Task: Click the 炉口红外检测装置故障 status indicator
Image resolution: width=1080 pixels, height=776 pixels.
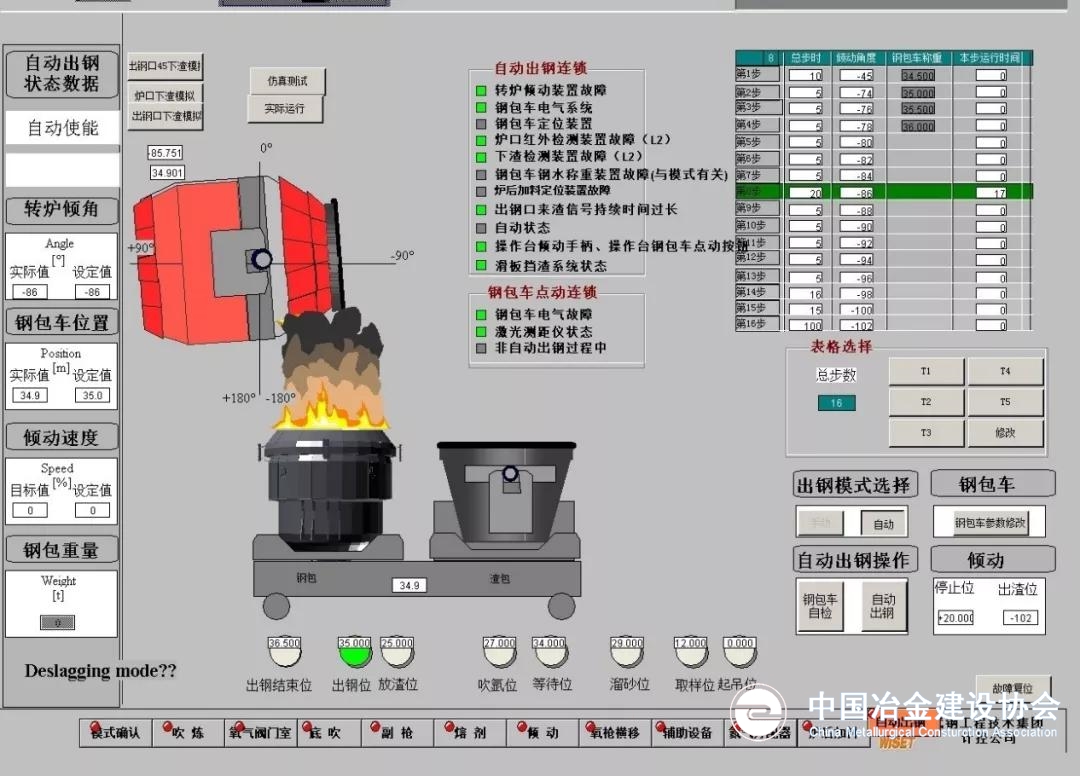Action: pyautogui.click(x=481, y=140)
